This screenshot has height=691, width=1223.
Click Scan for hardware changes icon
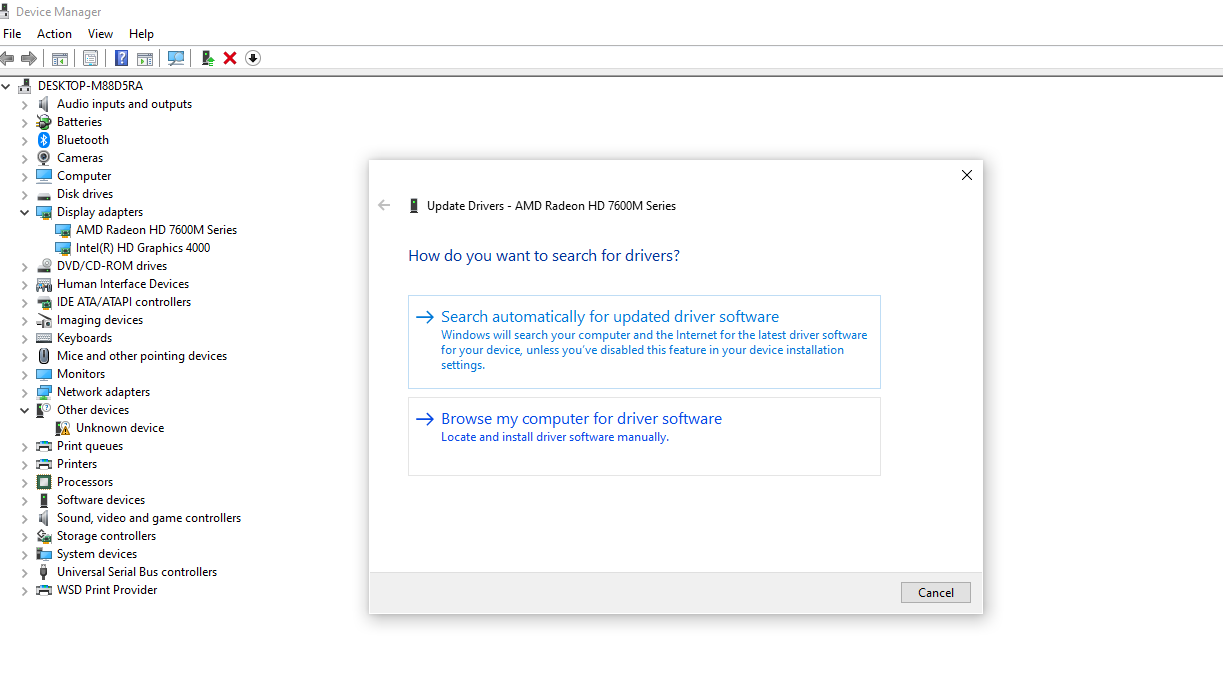click(x=176, y=58)
